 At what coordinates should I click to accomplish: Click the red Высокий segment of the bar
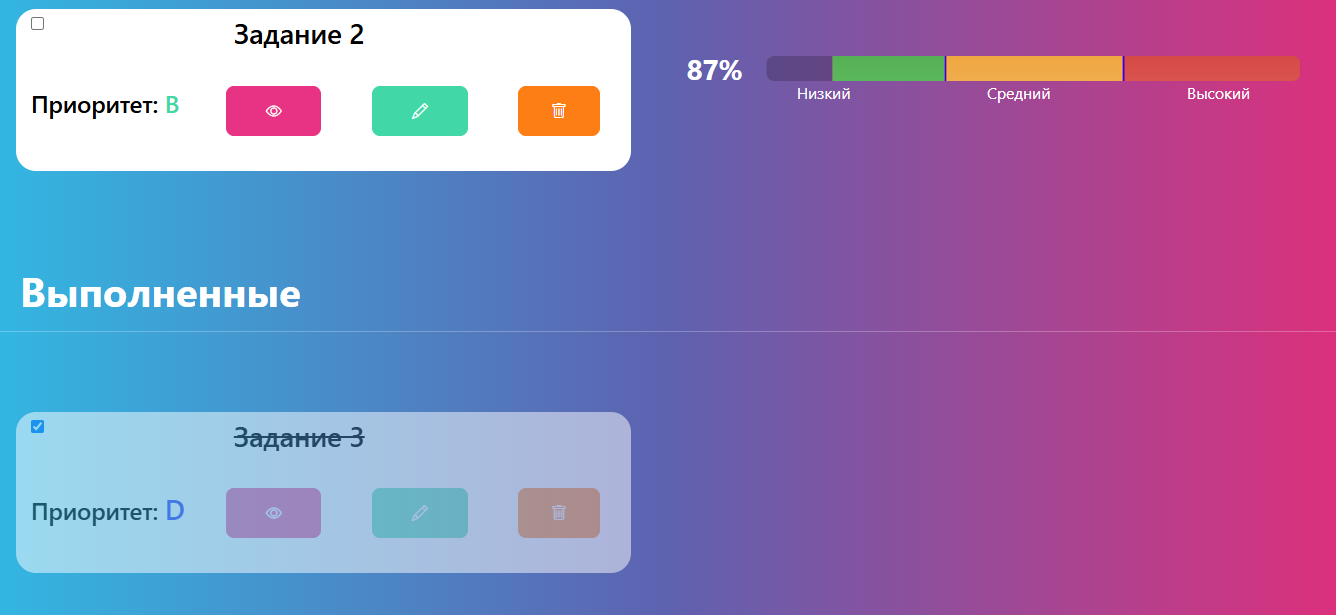[x=1212, y=68]
